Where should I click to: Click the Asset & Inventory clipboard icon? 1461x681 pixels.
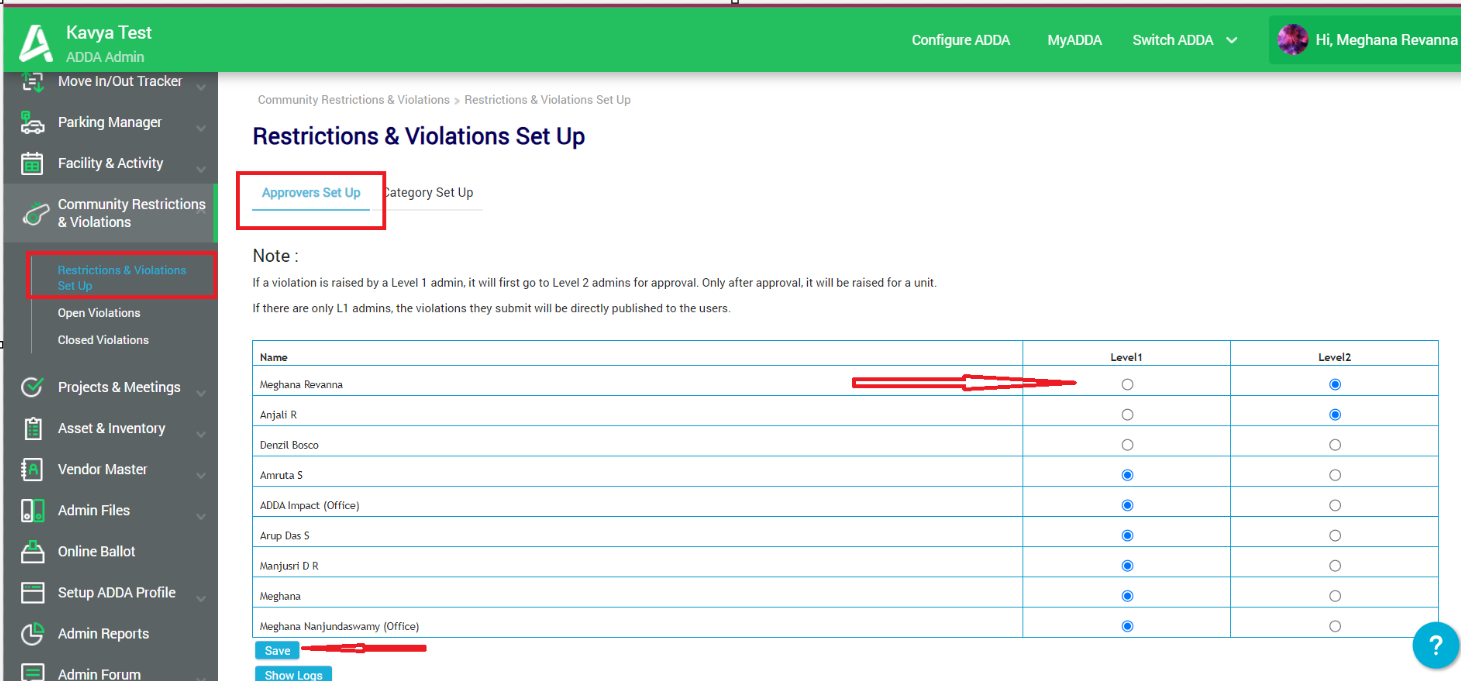33,428
